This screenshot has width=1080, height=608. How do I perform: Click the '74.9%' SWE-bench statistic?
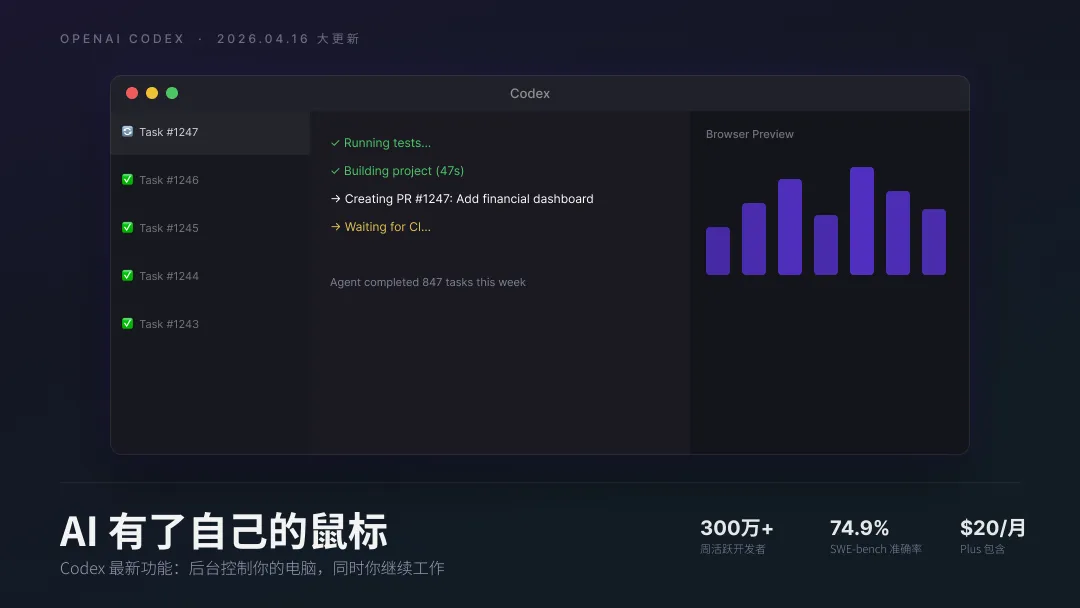(860, 528)
